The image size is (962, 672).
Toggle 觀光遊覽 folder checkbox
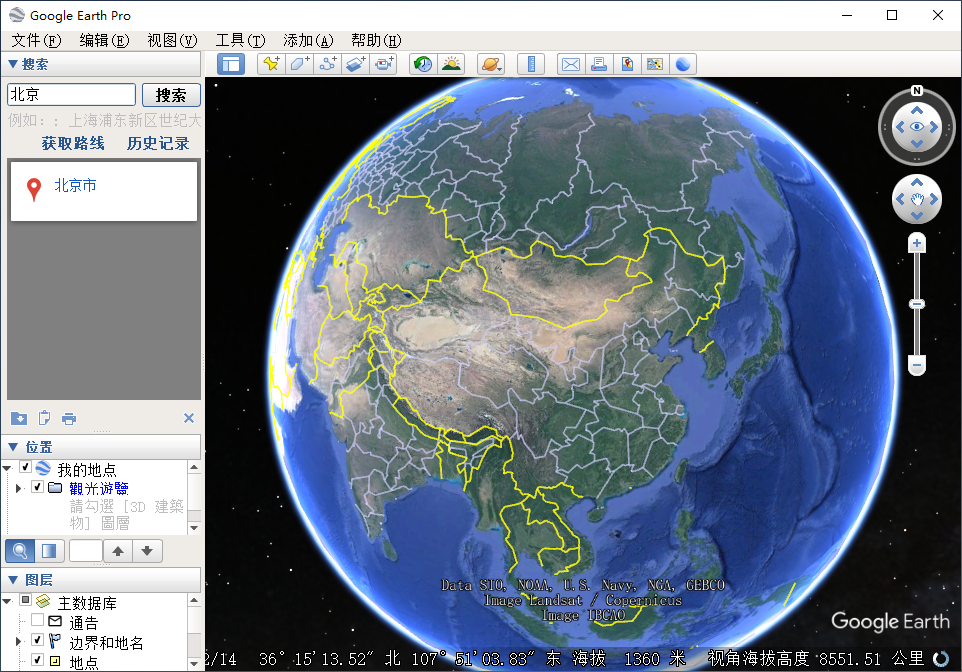(37, 487)
